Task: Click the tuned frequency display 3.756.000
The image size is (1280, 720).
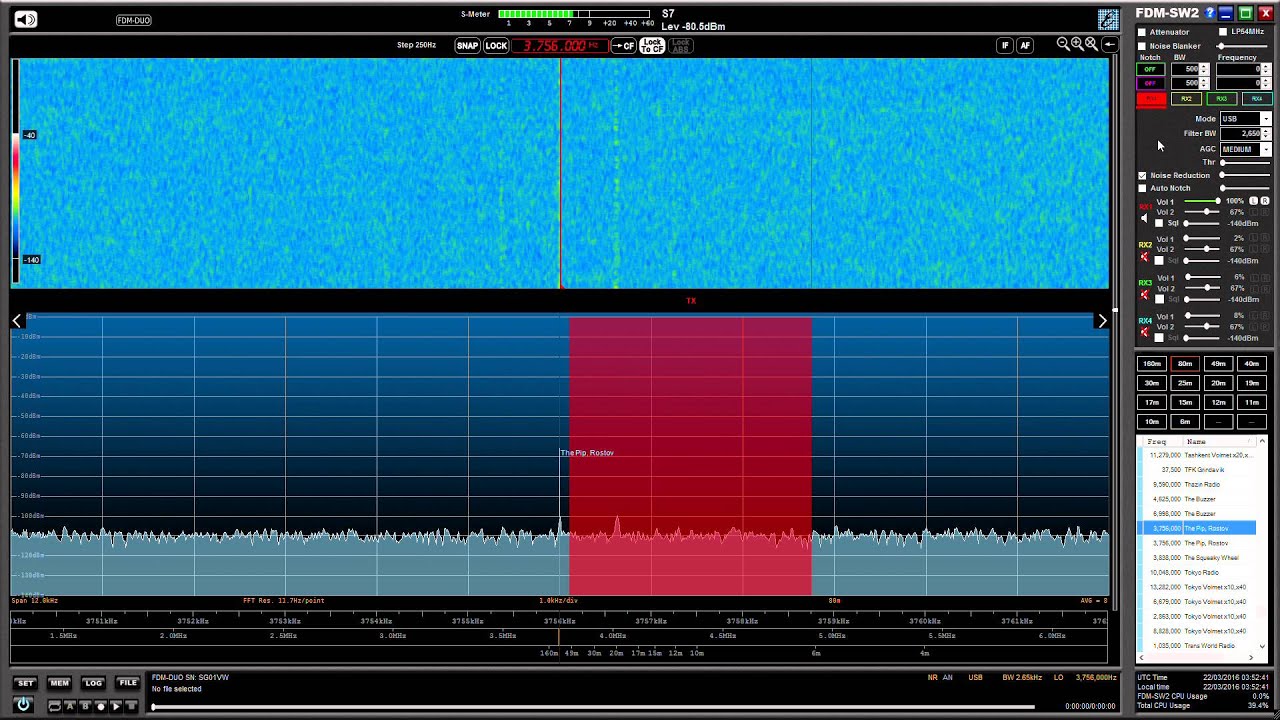Action: pyautogui.click(x=560, y=46)
